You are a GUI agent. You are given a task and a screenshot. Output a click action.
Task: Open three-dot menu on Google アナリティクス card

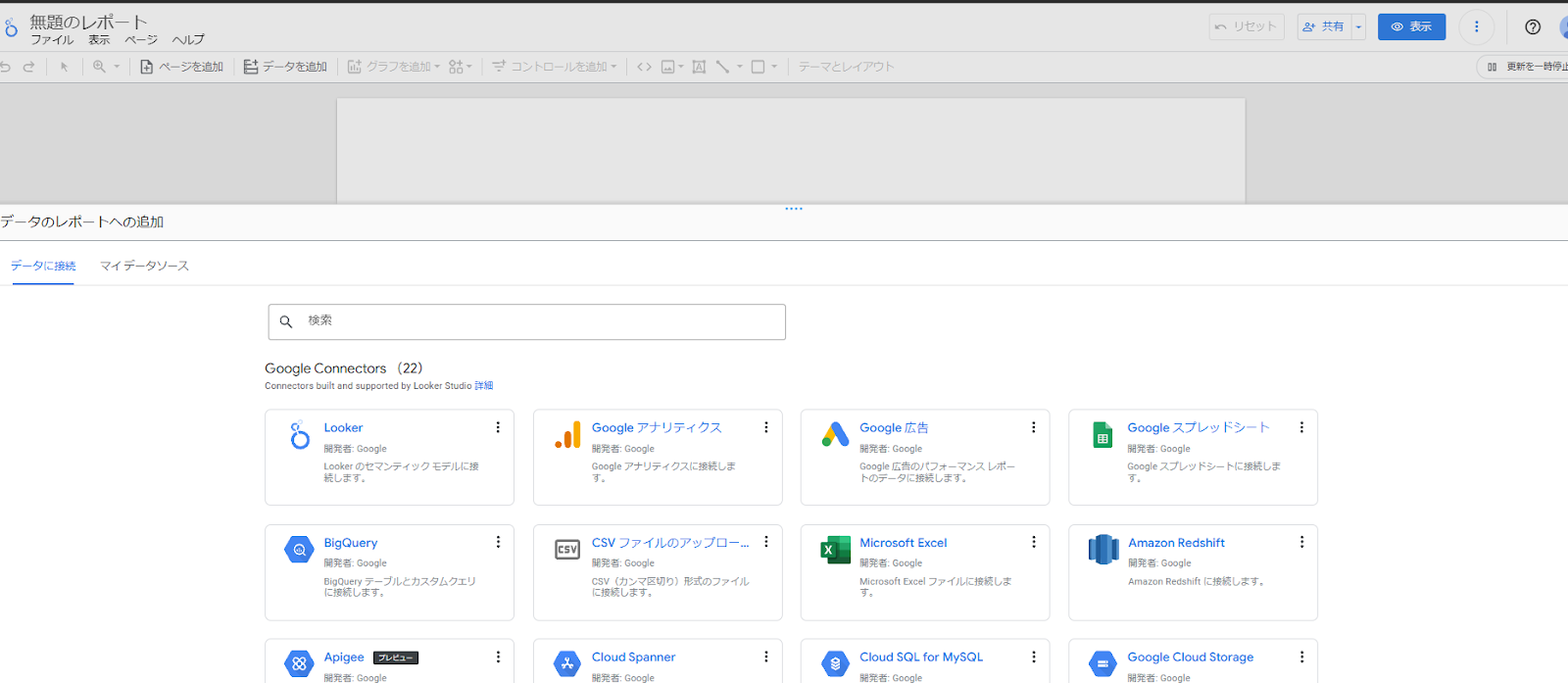click(766, 427)
